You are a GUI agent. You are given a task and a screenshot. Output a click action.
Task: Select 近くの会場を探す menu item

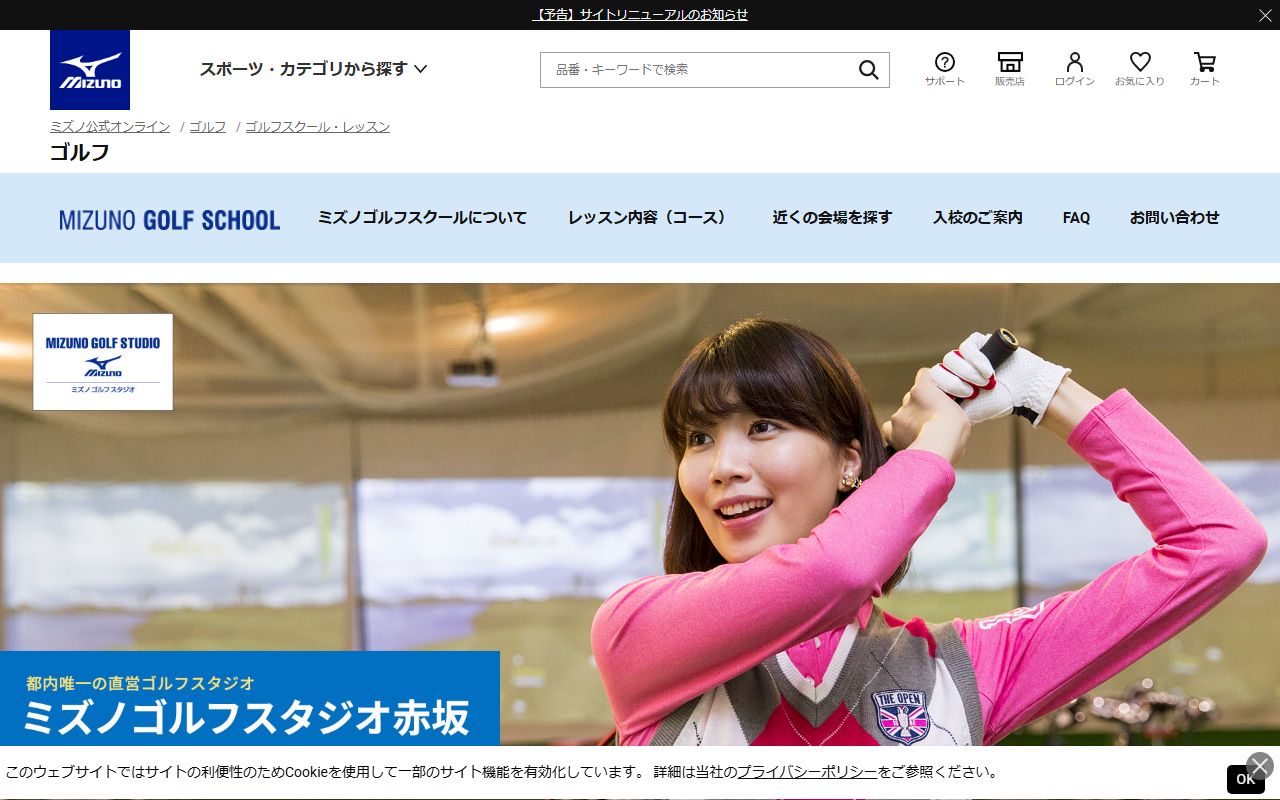pyautogui.click(x=832, y=217)
